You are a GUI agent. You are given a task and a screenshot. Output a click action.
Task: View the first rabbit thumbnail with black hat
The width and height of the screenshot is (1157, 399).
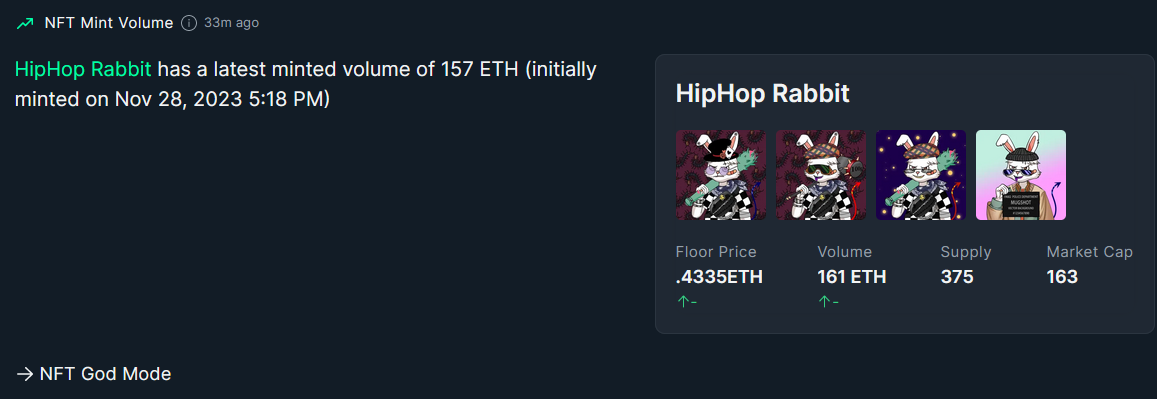pyautogui.click(x=721, y=175)
